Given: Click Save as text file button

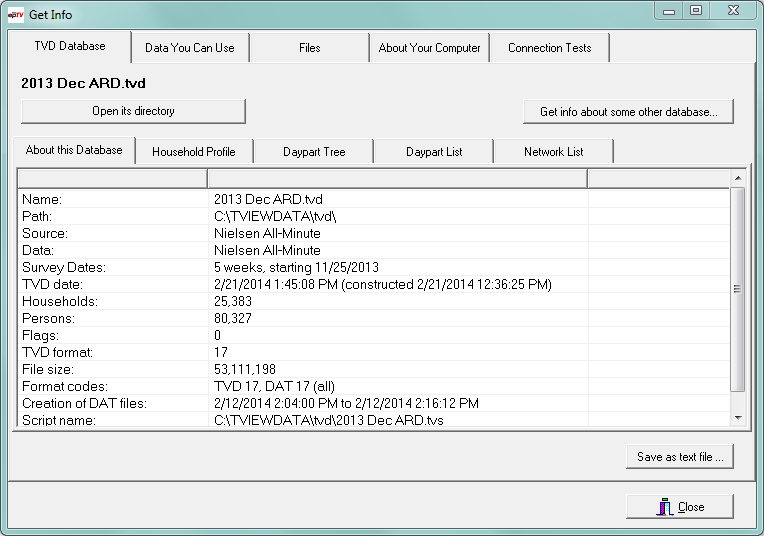Looking at the screenshot, I should (680, 457).
